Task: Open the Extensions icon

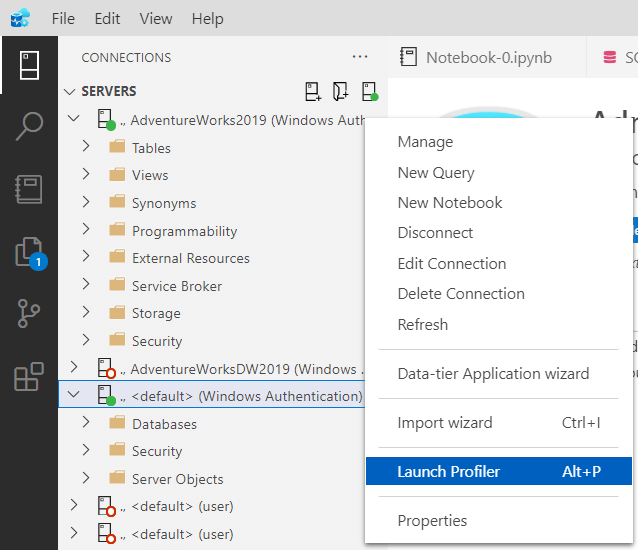Action: 29,377
